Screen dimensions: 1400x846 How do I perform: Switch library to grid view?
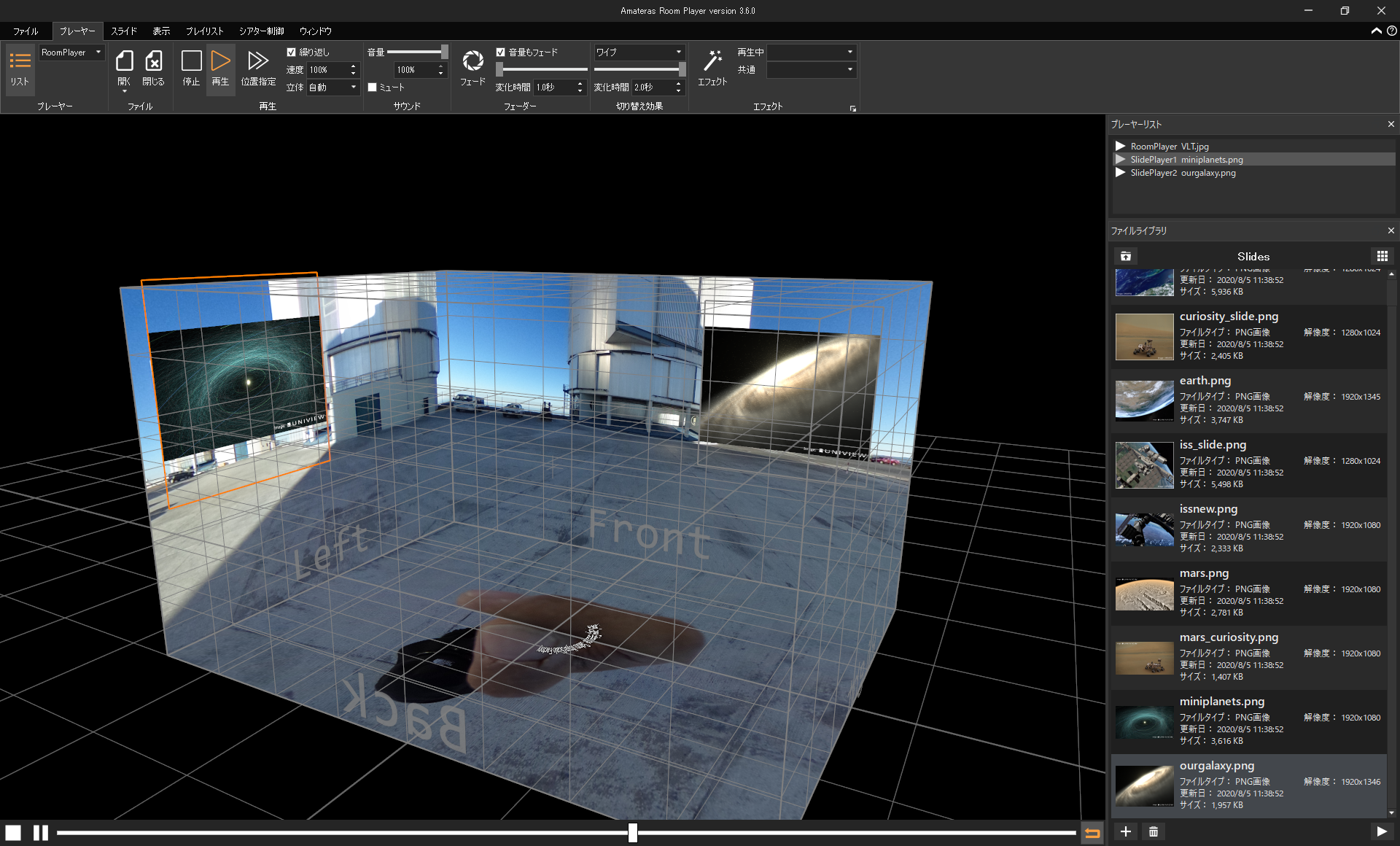pyautogui.click(x=1382, y=256)
